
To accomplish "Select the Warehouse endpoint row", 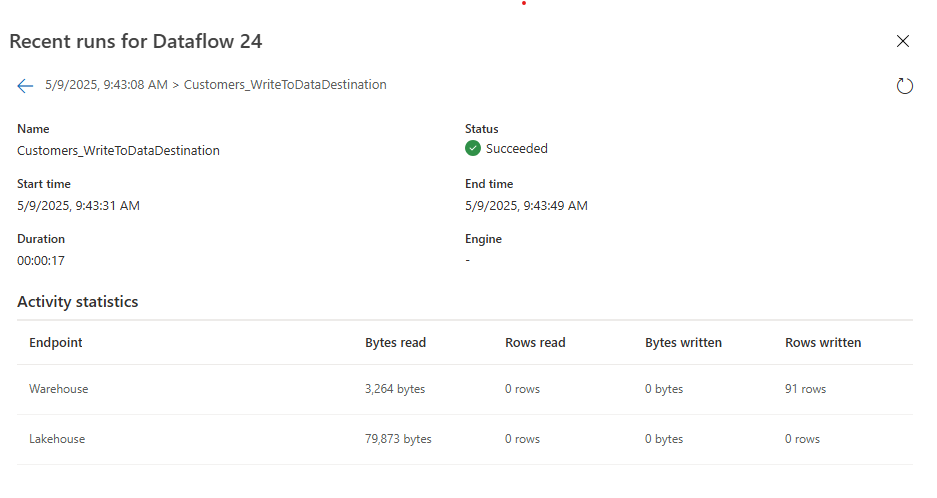I will point(59,389).
